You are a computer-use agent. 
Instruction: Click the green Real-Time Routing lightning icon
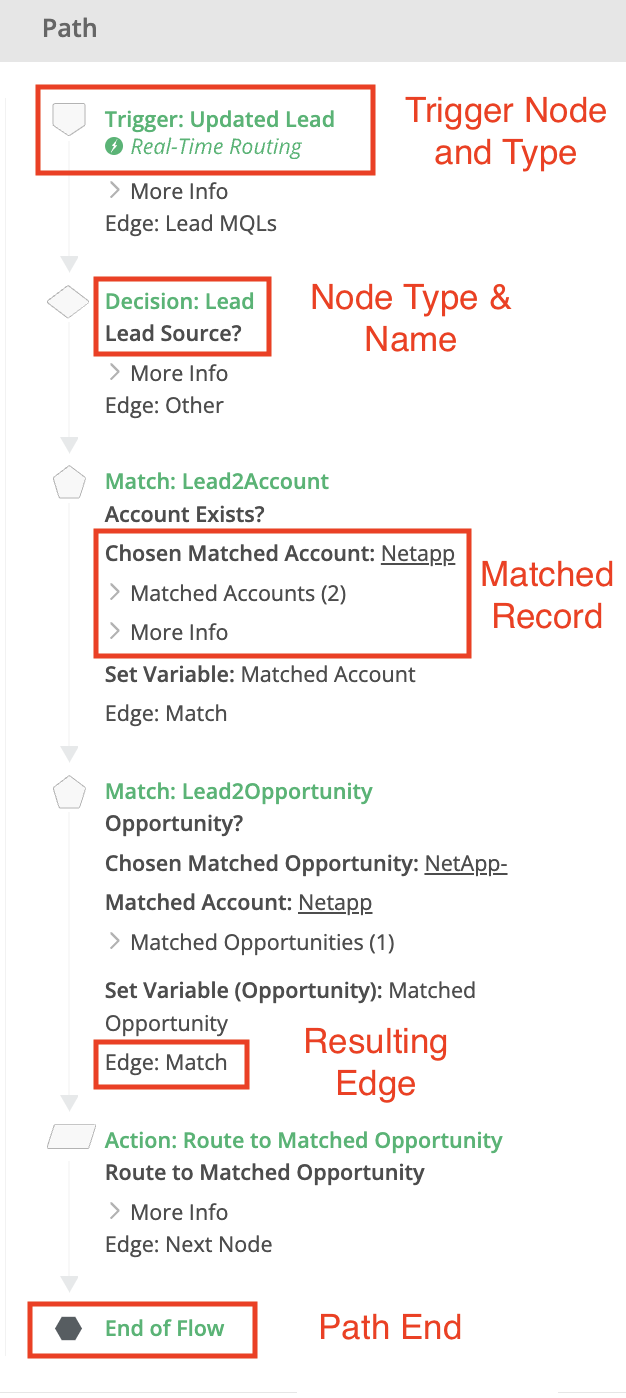click(115, 147)
